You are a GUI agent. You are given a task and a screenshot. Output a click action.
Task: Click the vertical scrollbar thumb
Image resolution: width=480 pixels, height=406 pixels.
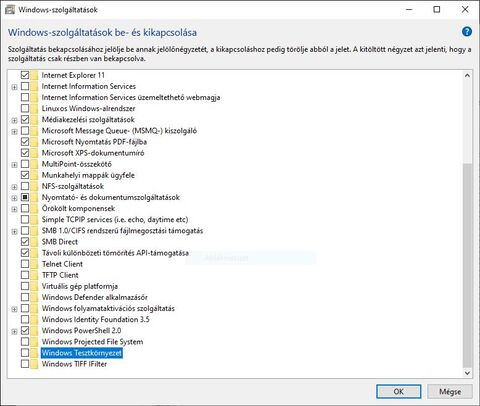pos(467,265)
